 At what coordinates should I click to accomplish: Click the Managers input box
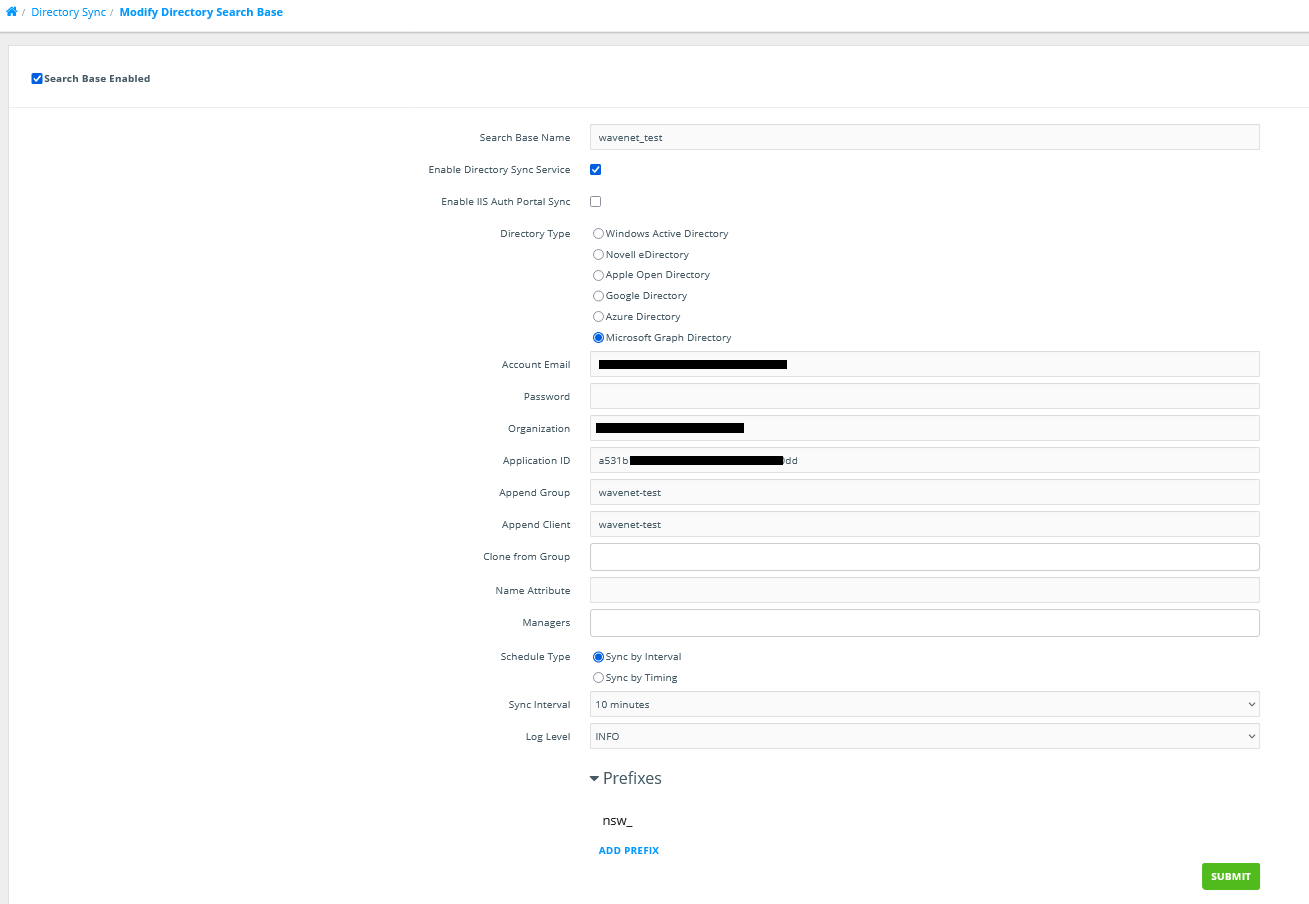(923, 622)
